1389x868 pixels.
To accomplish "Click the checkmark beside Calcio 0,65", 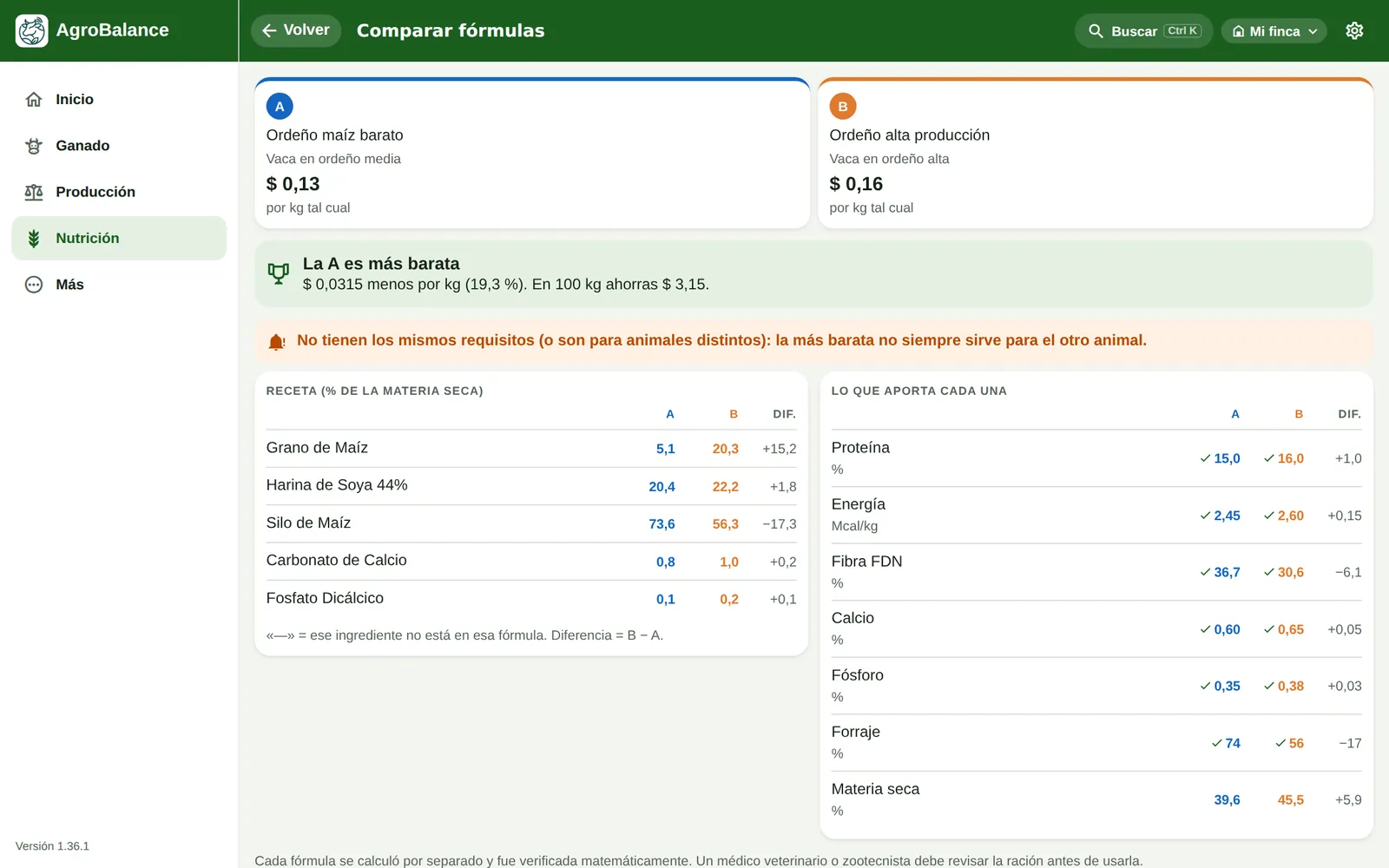I will 1269,629.
